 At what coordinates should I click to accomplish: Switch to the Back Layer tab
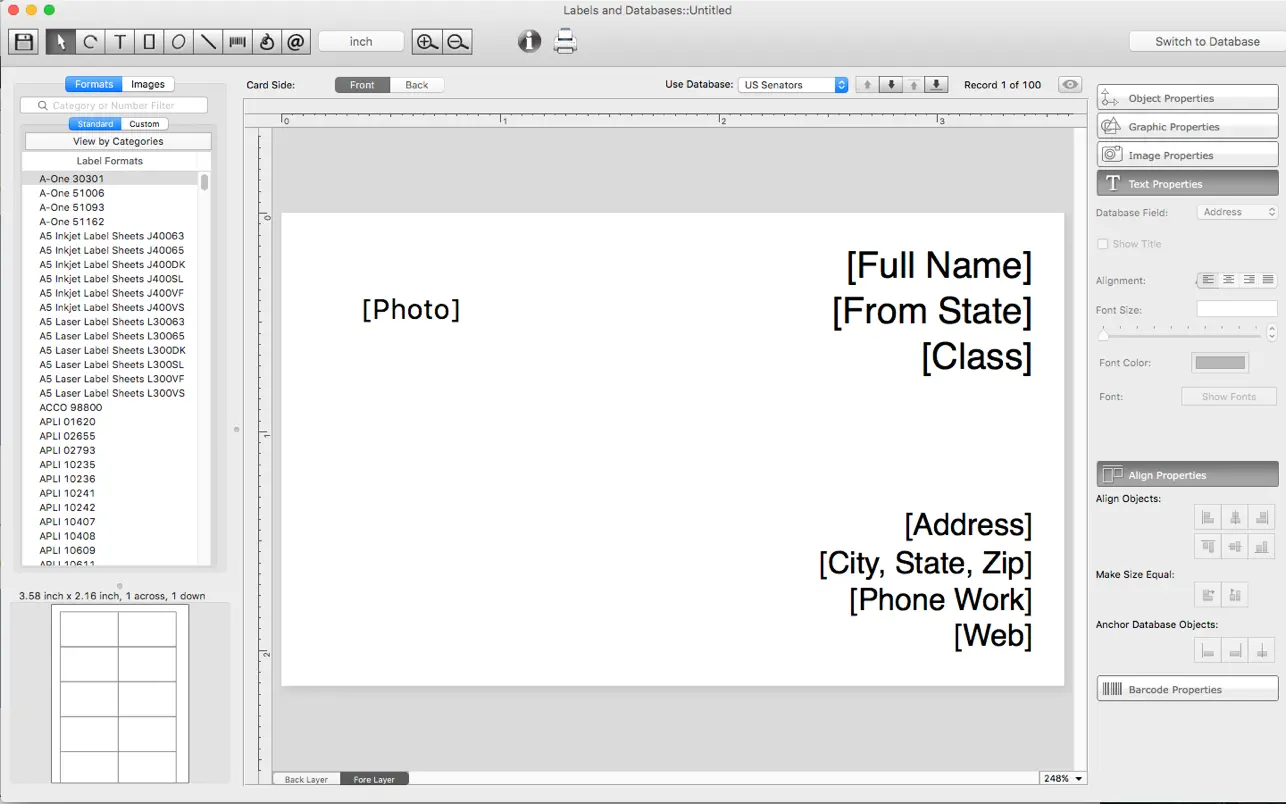click(x=306, y=779)
